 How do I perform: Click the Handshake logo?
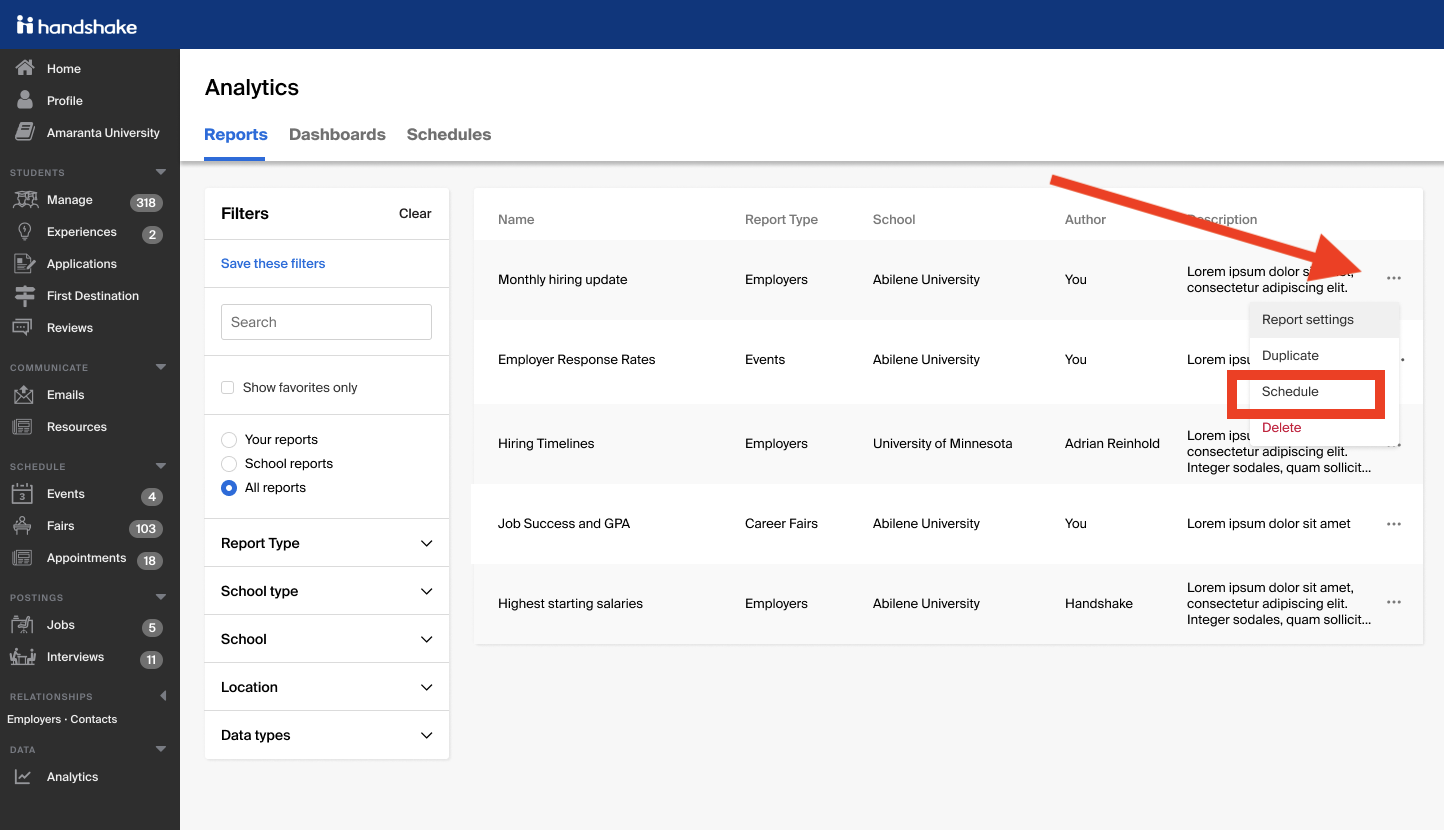[76, 25]
